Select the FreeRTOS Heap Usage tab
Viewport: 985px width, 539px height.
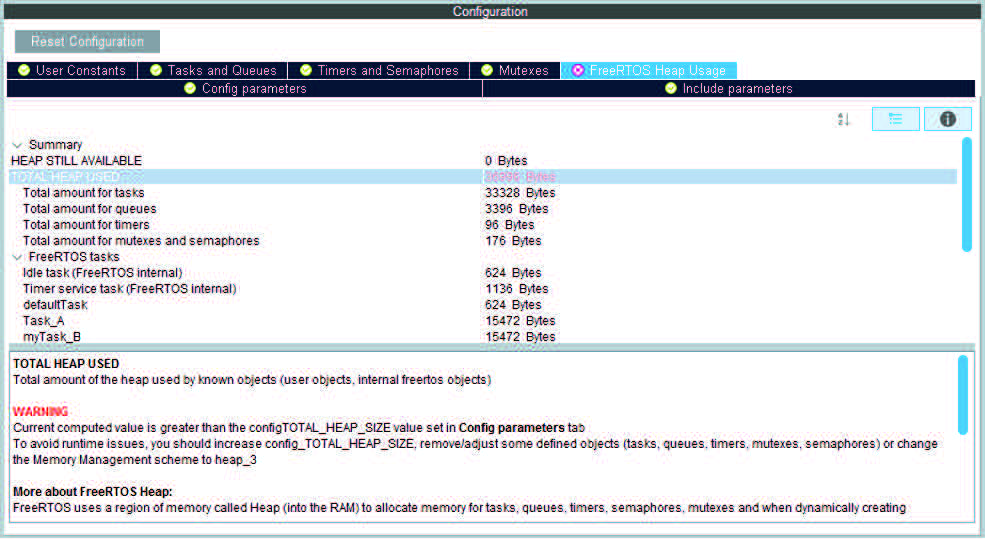click(649, 70)
